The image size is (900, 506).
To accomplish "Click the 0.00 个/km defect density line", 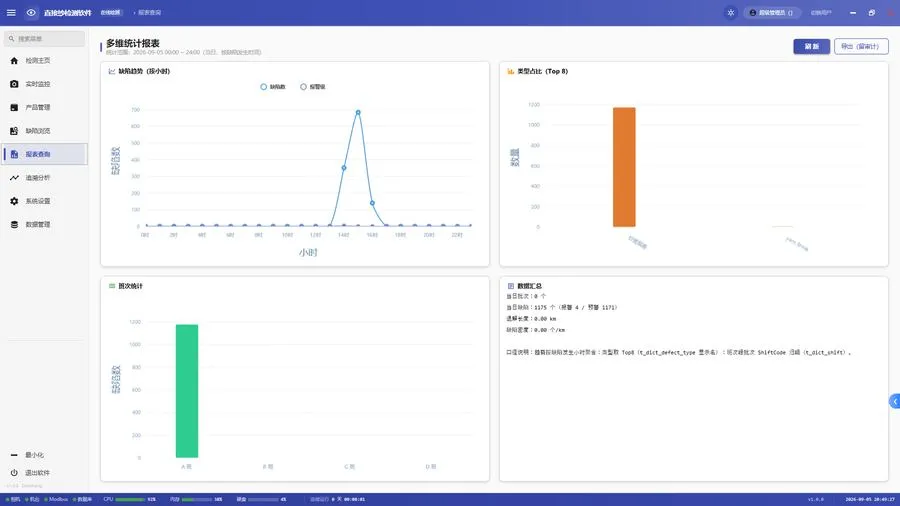I will click(536, 330).
